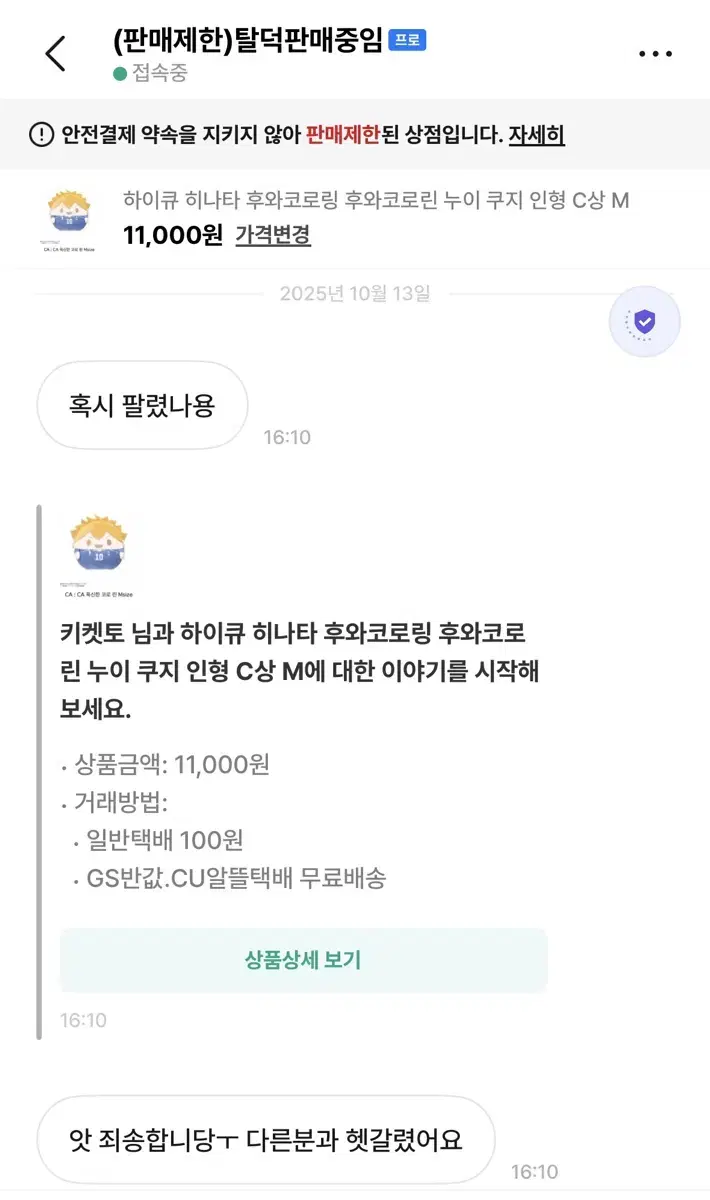Open 자세히 link about sales restriction
The height and width of the screenshot is (1200, 710).
click(536, 135)
